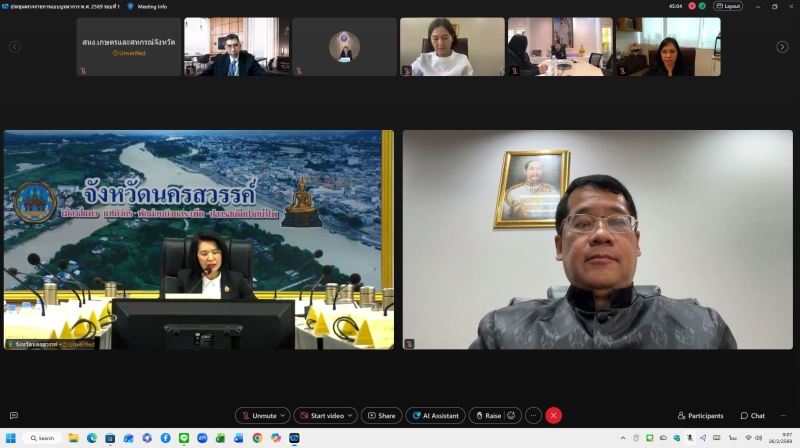The height and width of the screenshot is (448, 800).
Task: Open the Layout options
Action: [728, 6]
